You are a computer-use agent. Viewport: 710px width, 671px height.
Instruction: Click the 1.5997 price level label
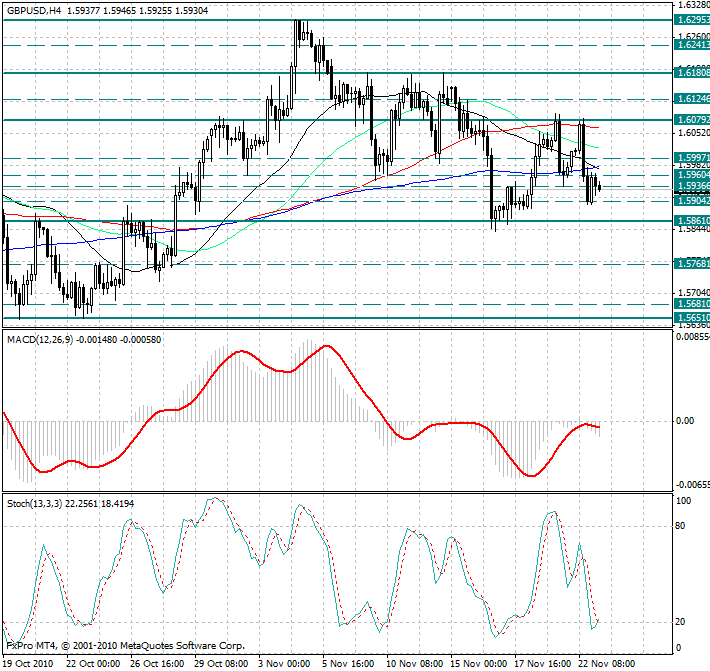pyautogui.click(x=692, y=158)
